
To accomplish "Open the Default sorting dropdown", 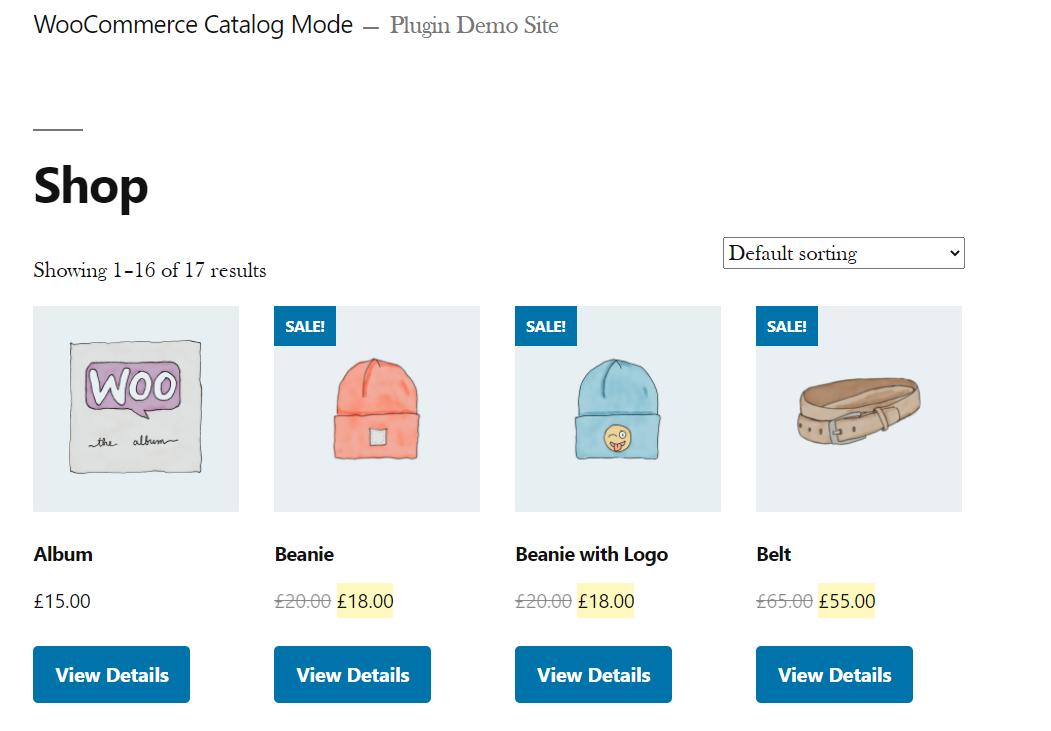I will click(843, 253).
